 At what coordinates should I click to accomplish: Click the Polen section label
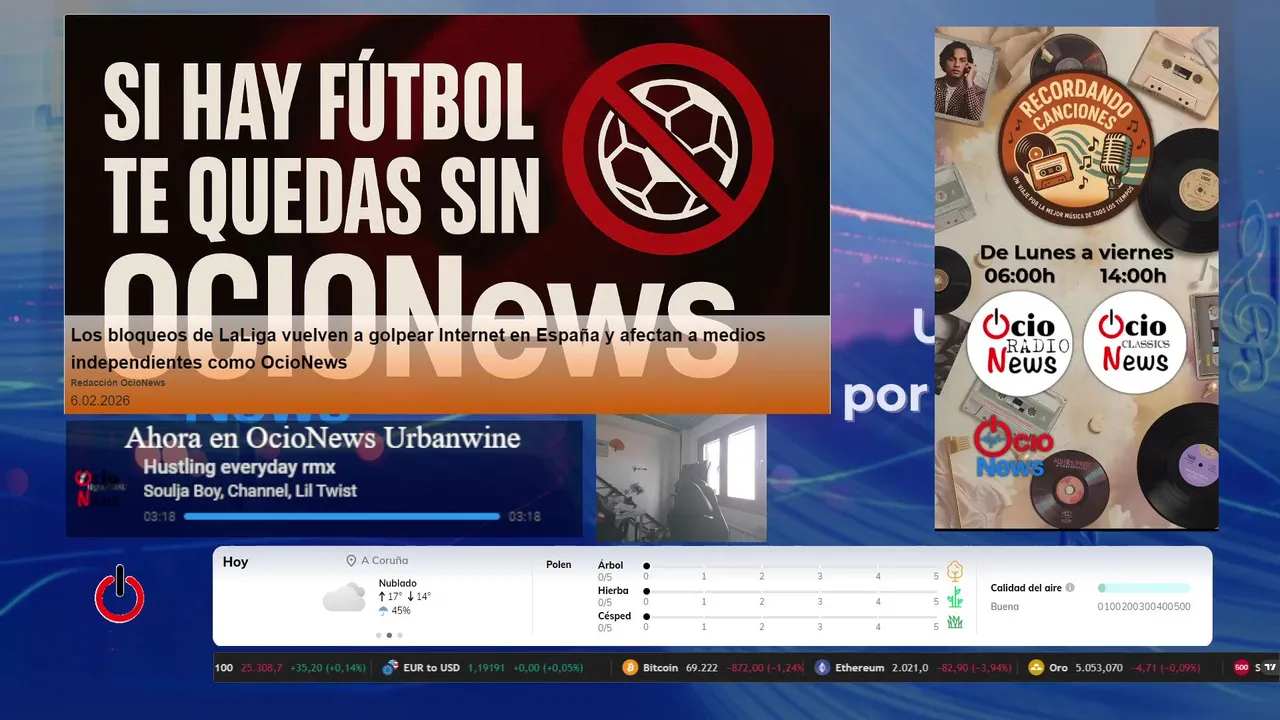click(559, 565)
